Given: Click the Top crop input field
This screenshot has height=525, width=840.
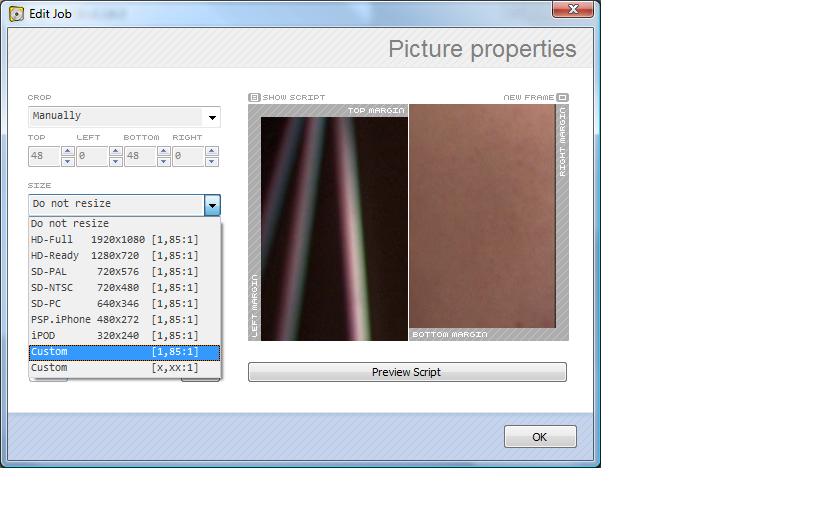Looking at the screenshot, I should click(x=44, y=156).
